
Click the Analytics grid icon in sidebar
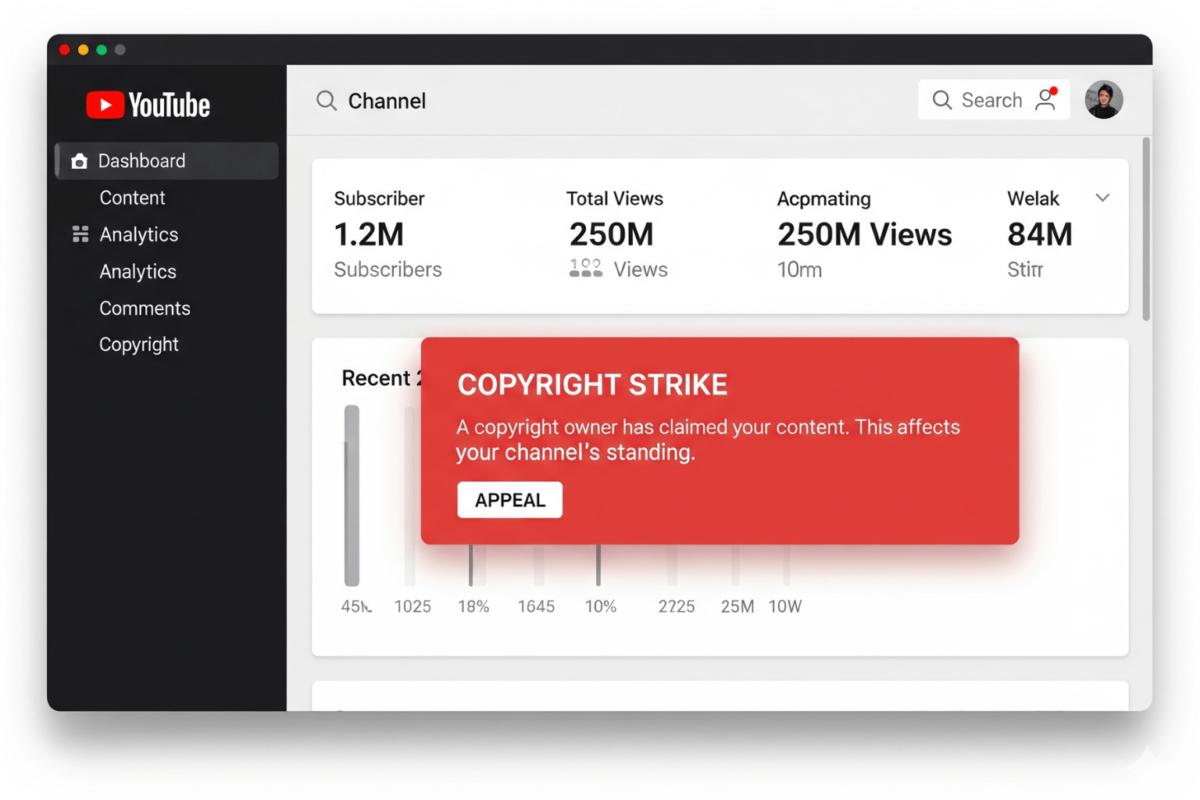tap(80, 235)
